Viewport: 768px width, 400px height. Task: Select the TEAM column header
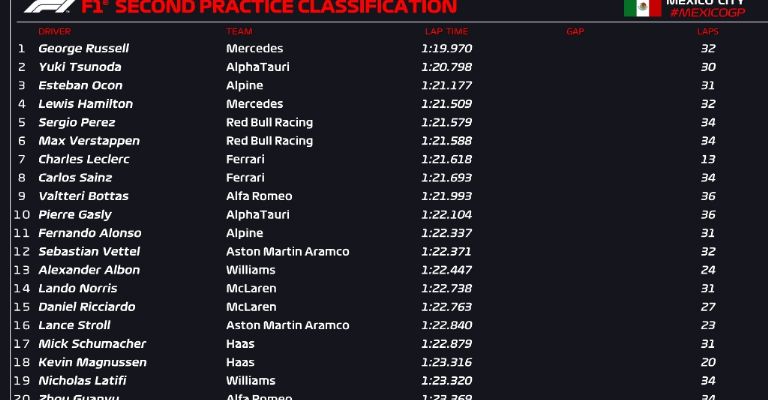pos(239,32)
